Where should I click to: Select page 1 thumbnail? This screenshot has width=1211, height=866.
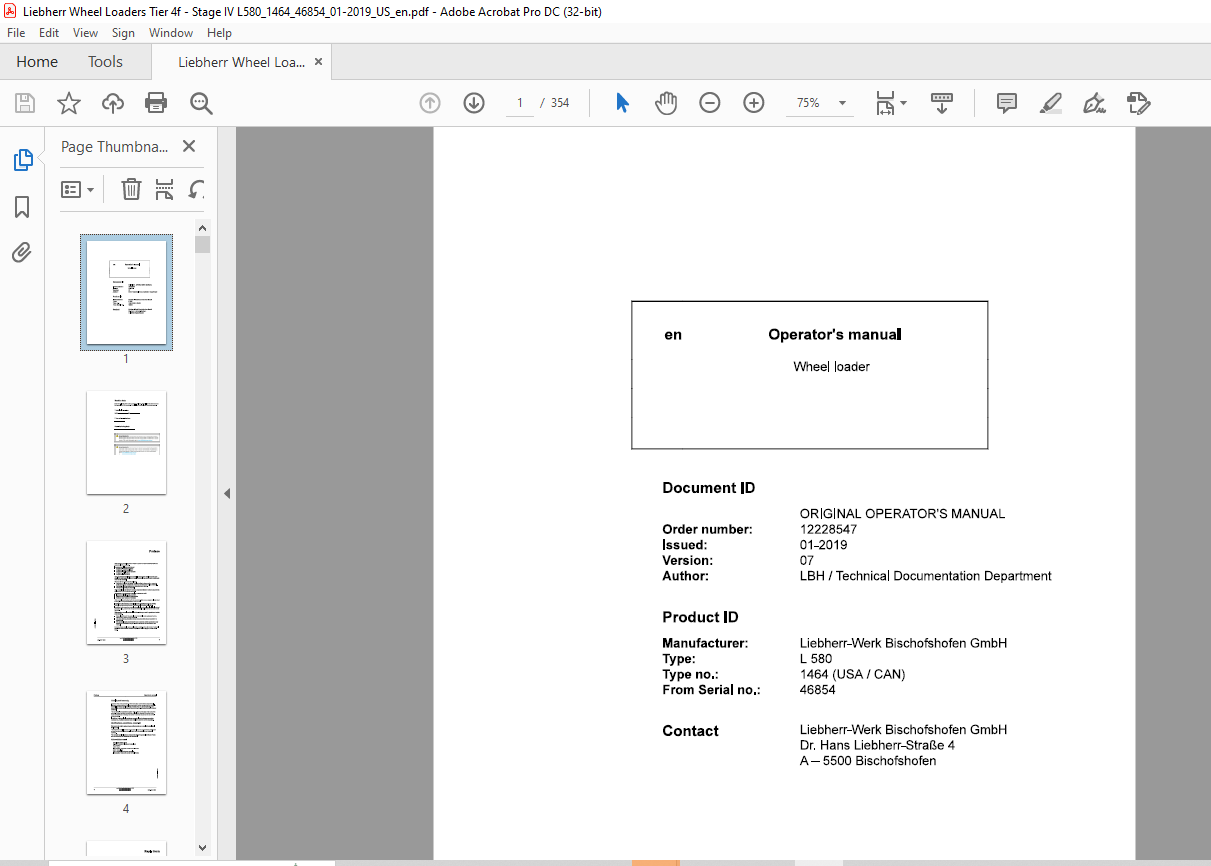coord(126,292)
